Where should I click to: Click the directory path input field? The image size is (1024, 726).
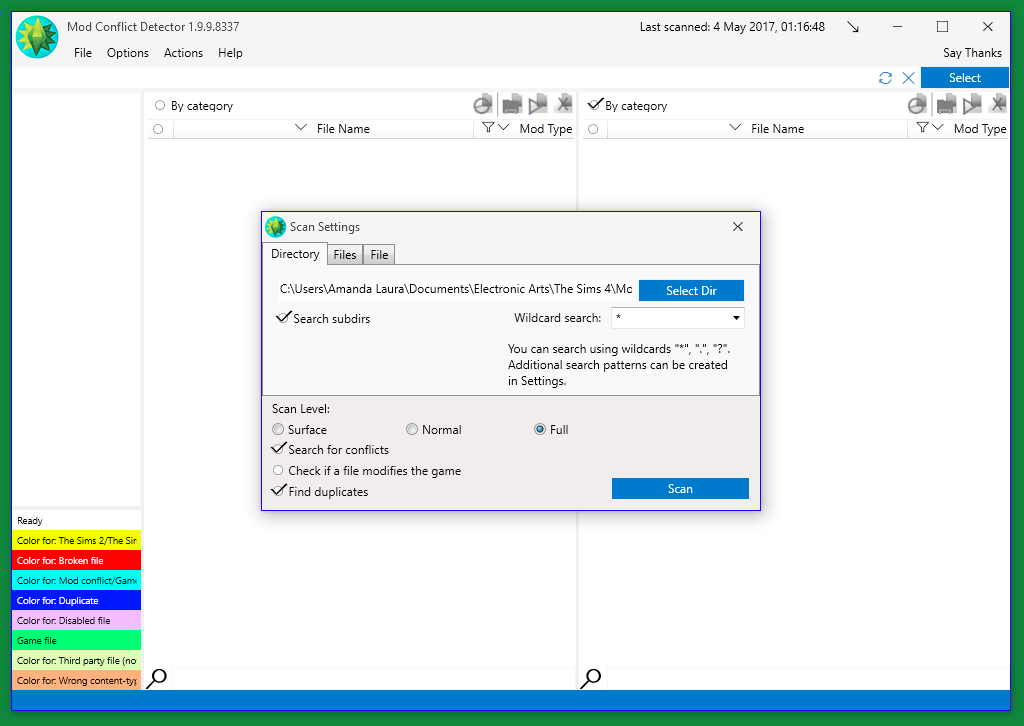pos(457,289)
